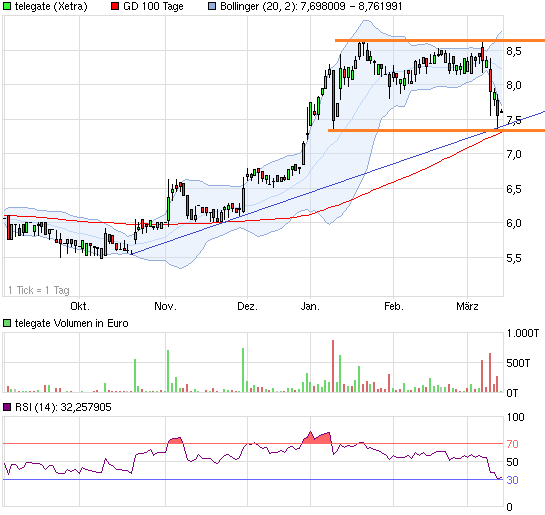Viewport: 545px width, 515px height.
Task: Click the RSI 100 axis label
Action: tap(515, 417)
